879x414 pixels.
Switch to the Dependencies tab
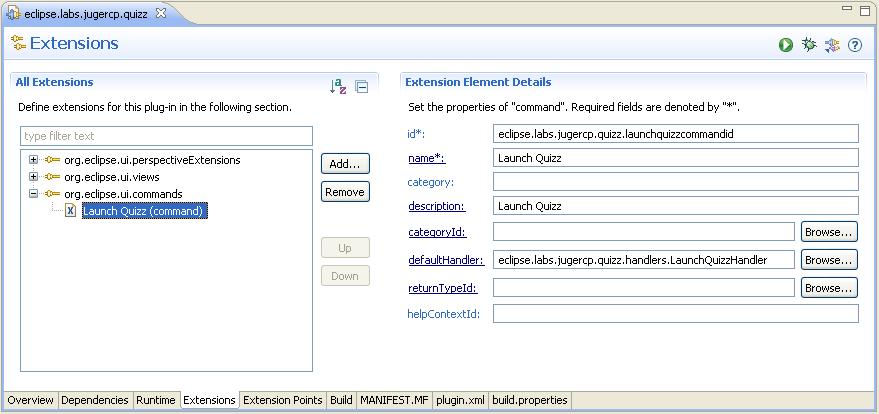pyautogui.click(x=95, y=400)
